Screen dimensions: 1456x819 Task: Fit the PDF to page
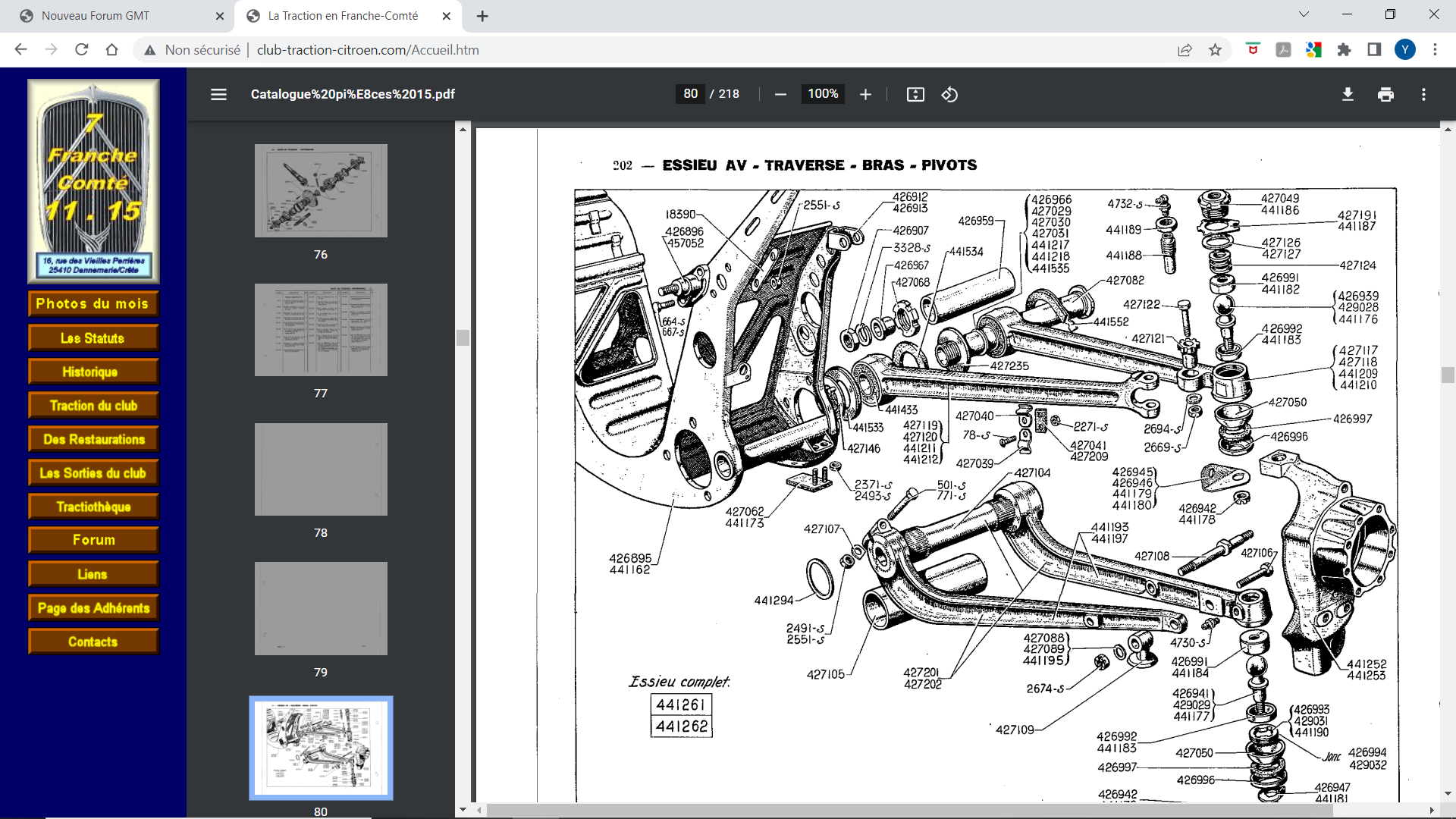(915, 94)
